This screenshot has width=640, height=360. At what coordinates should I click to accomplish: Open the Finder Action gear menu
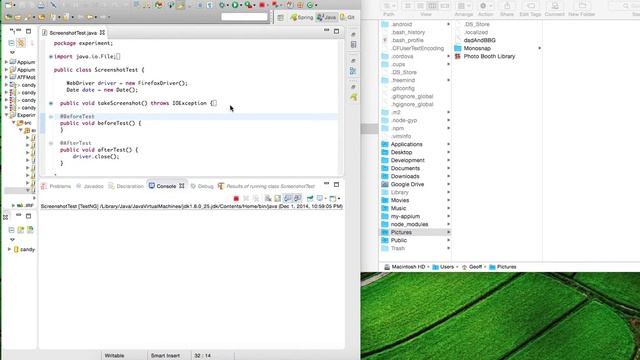(x=486, y=6)
